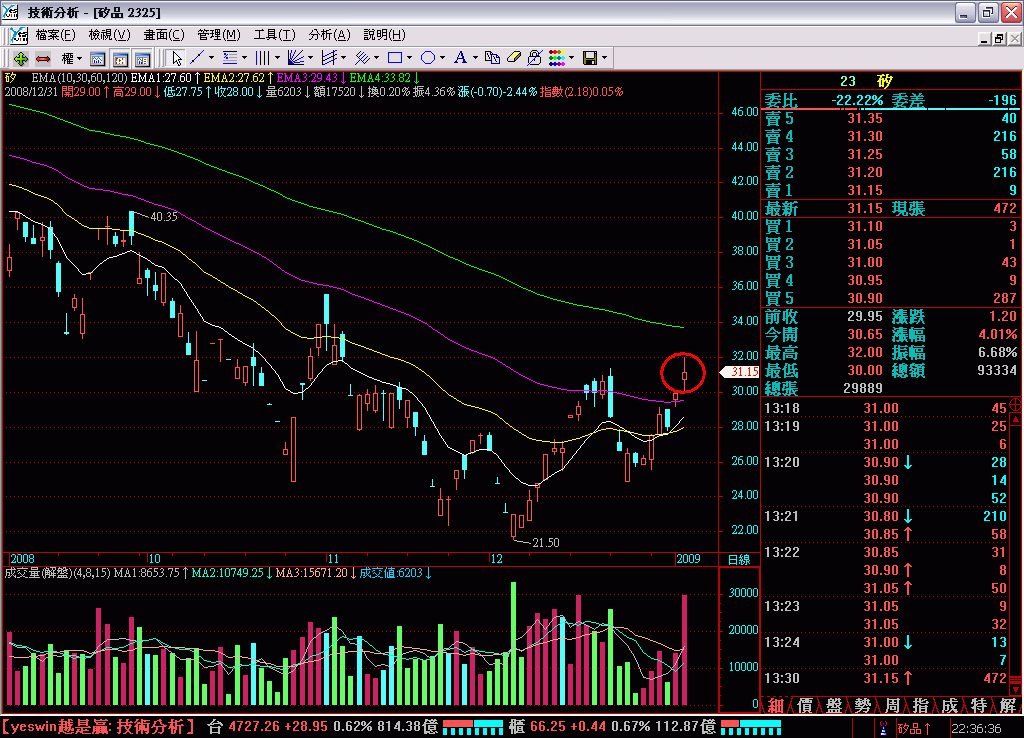Click the red horizontal double-arrow icon
Image resolution: width=1024 pixels, height=738 pixels.
pos(43,59)
